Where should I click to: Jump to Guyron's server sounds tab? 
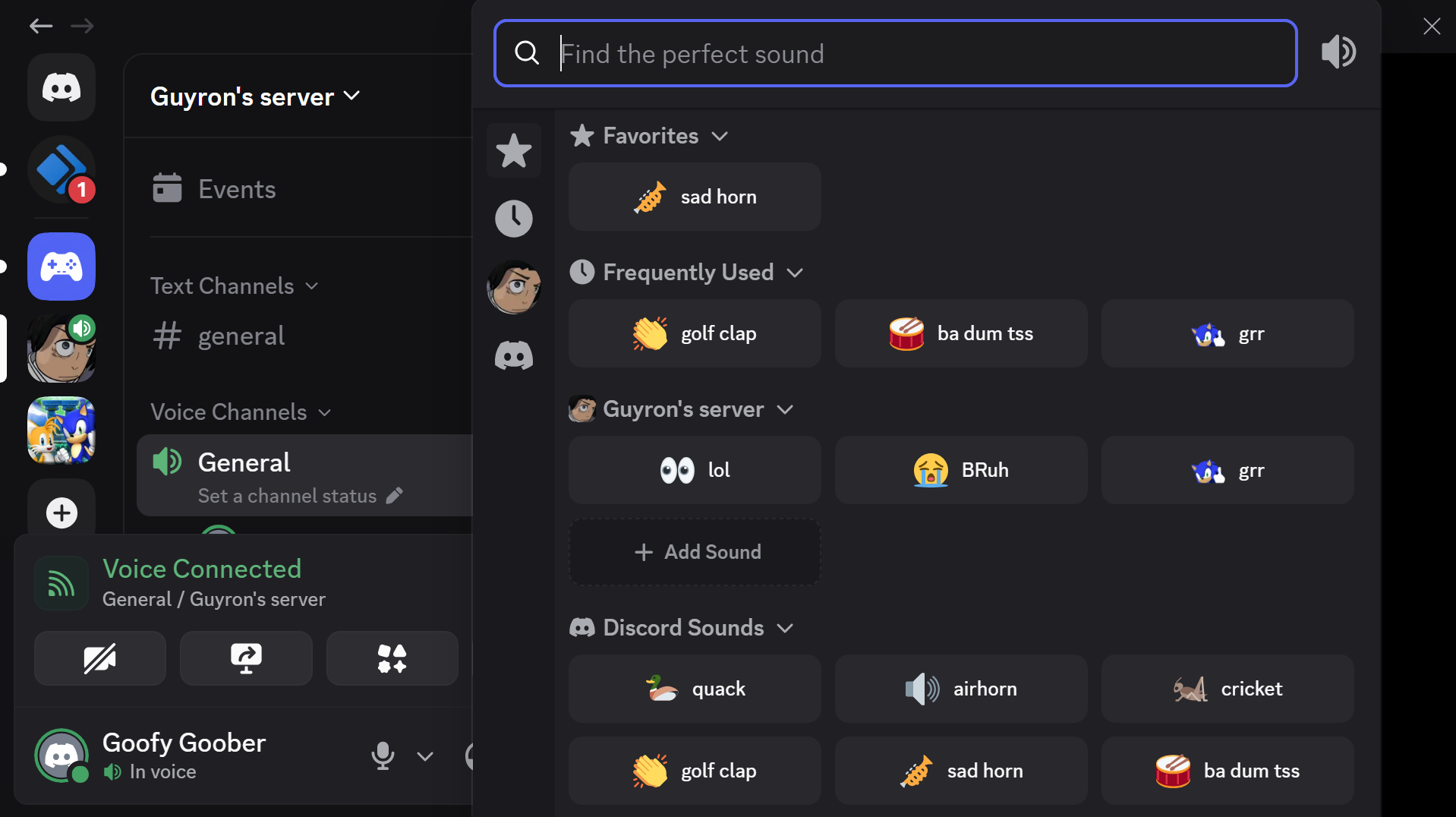pos(514,287)
